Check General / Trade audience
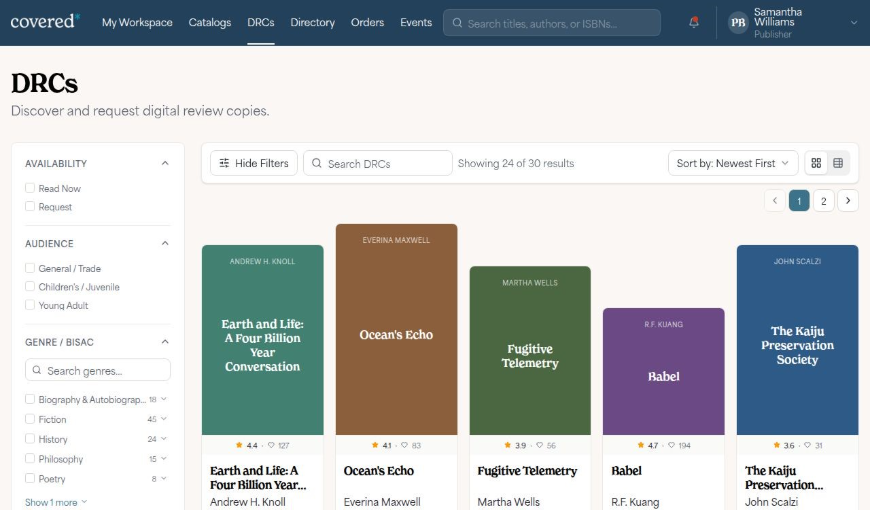Image resolution: width=870 pixels, height=510 pixels. coord(30,268)
